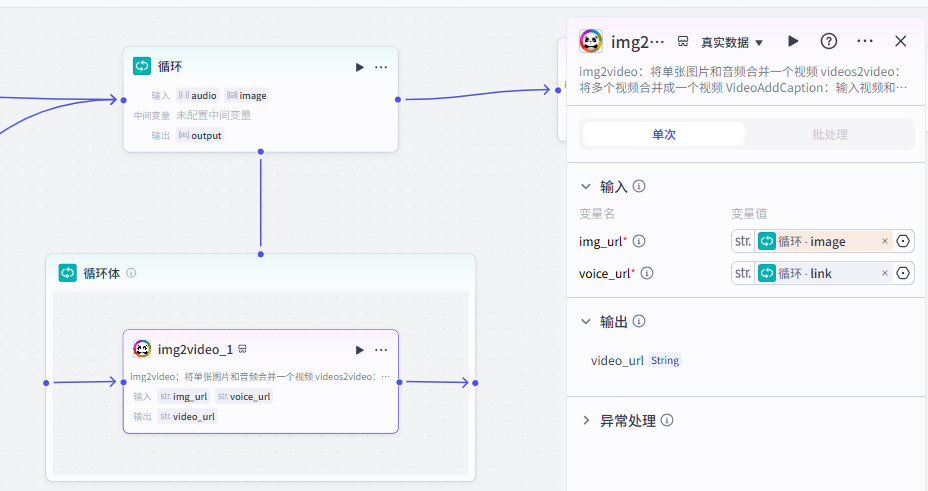The width and height of the screenshot is (928, 491).
Task: Show info for 循环体 header
Action: tap(131, 273)
